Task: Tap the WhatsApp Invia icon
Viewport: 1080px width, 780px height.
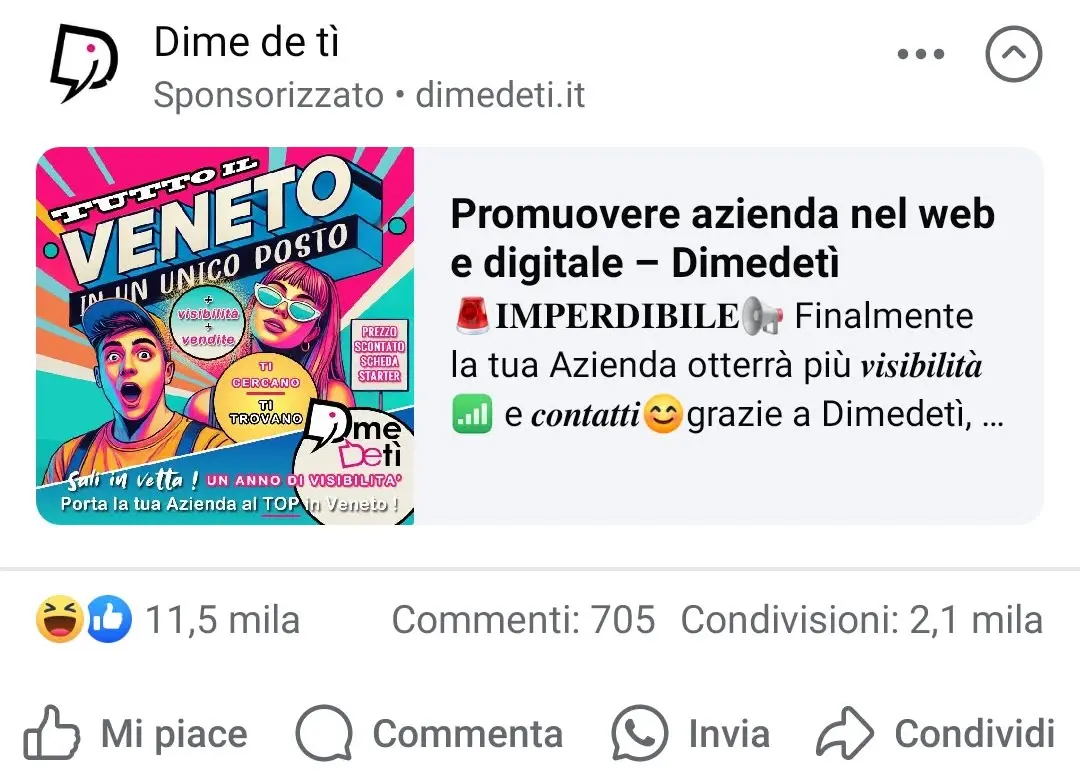Action: (x=639, y=733)
